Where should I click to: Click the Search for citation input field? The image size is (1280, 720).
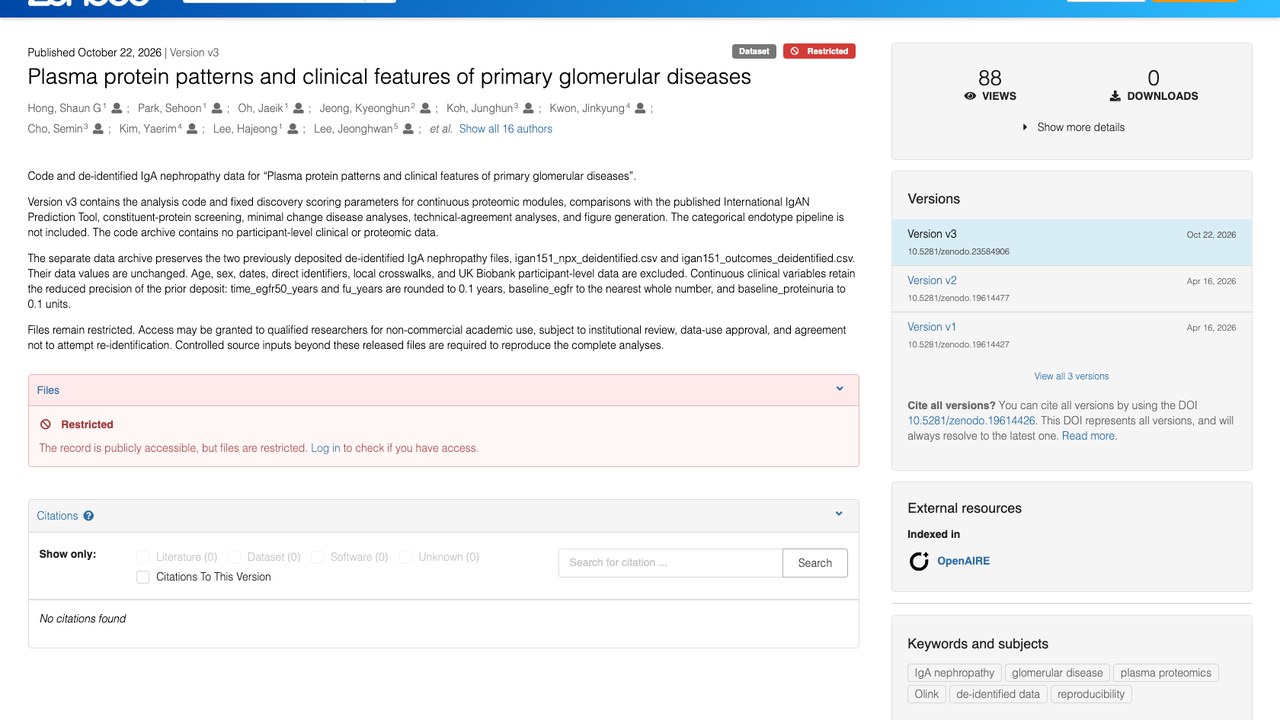point(670,563)
